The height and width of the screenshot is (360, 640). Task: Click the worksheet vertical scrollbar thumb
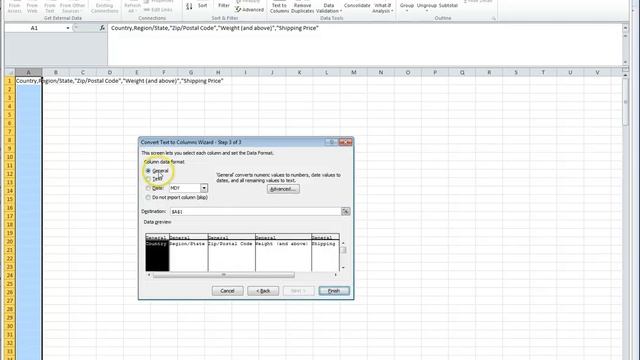[x=625, y=102]
